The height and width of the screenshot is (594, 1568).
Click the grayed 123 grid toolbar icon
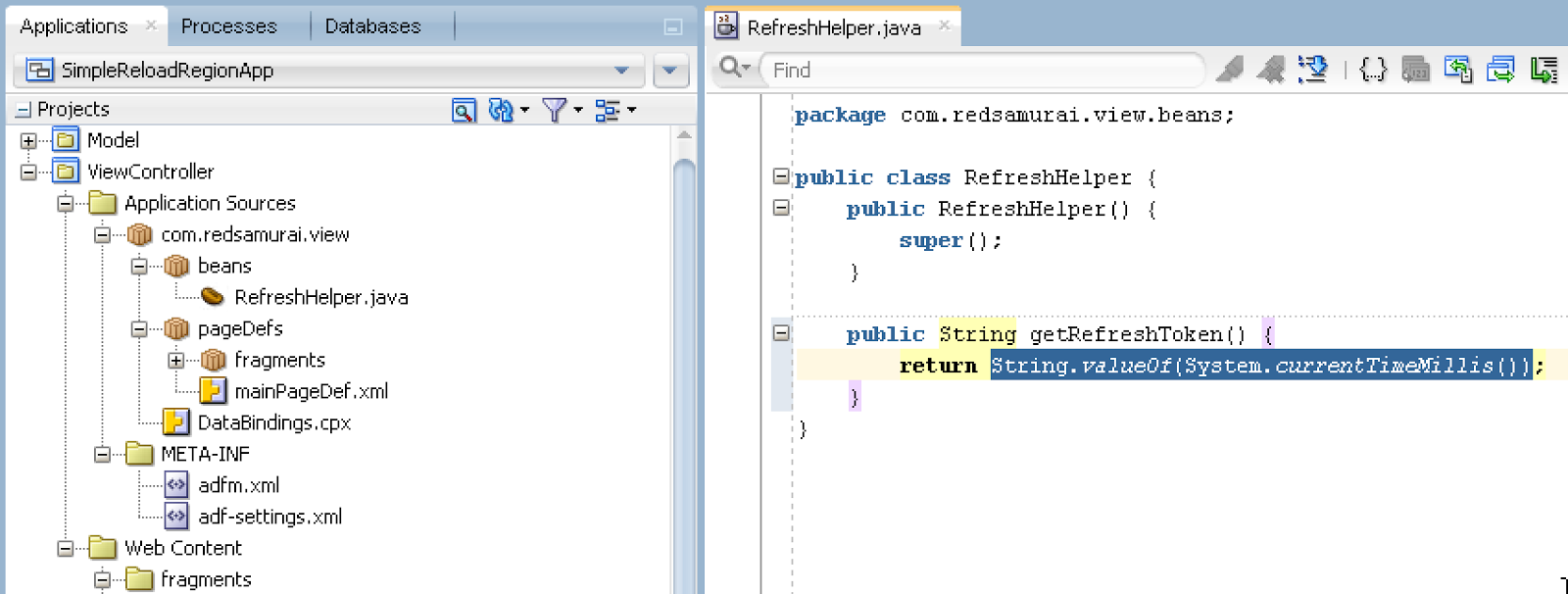[x=1415, y=70]
